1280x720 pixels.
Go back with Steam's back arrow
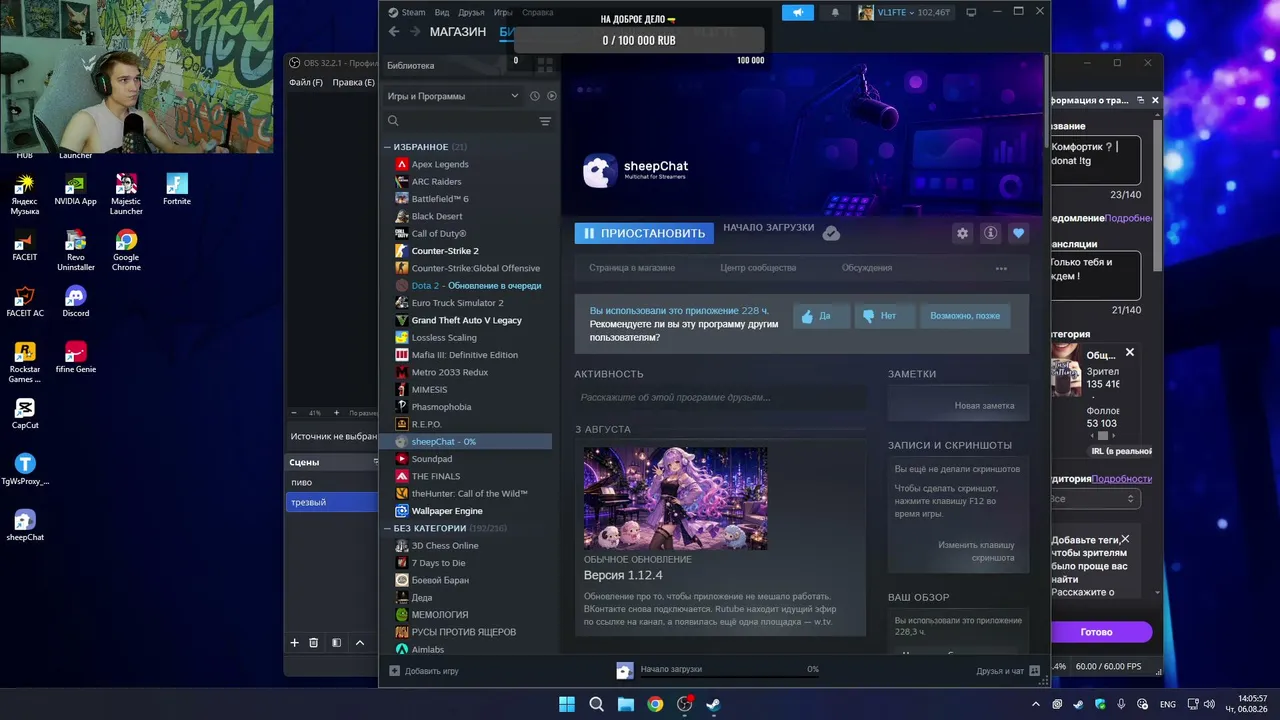[x=394, y=32]
